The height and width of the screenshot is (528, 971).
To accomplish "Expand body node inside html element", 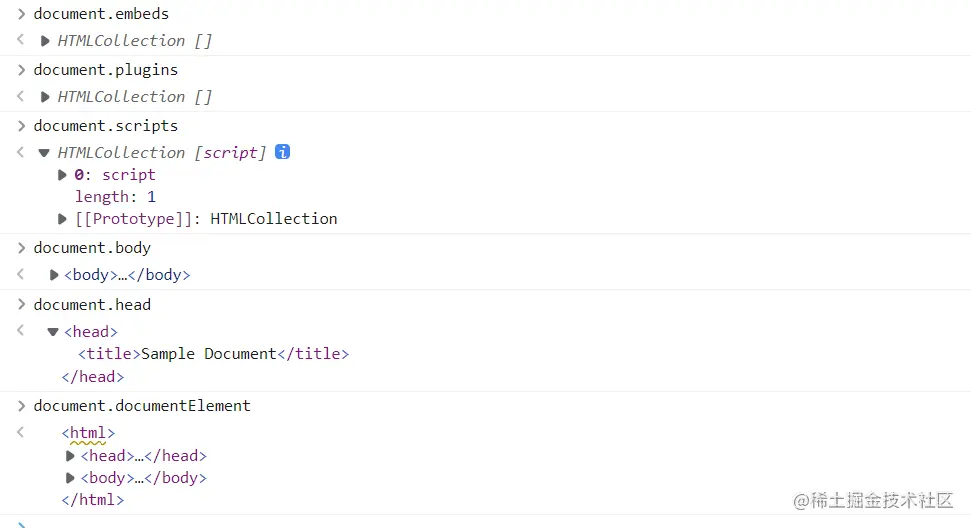I will [70, 478].
